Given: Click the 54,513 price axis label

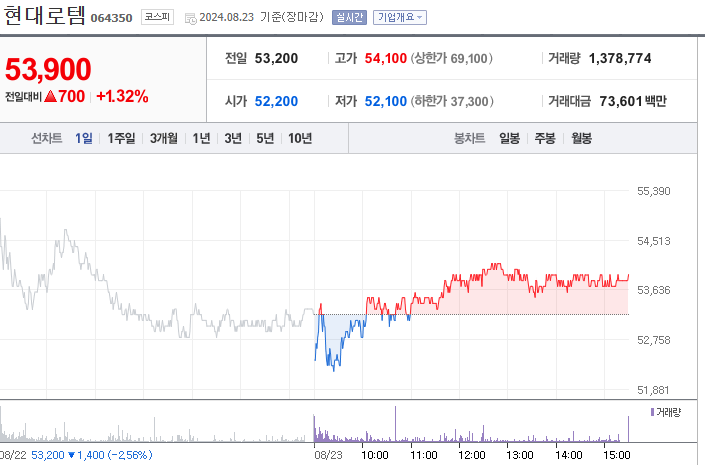Looking at the screenshot, I should click(x=653, y=241).
